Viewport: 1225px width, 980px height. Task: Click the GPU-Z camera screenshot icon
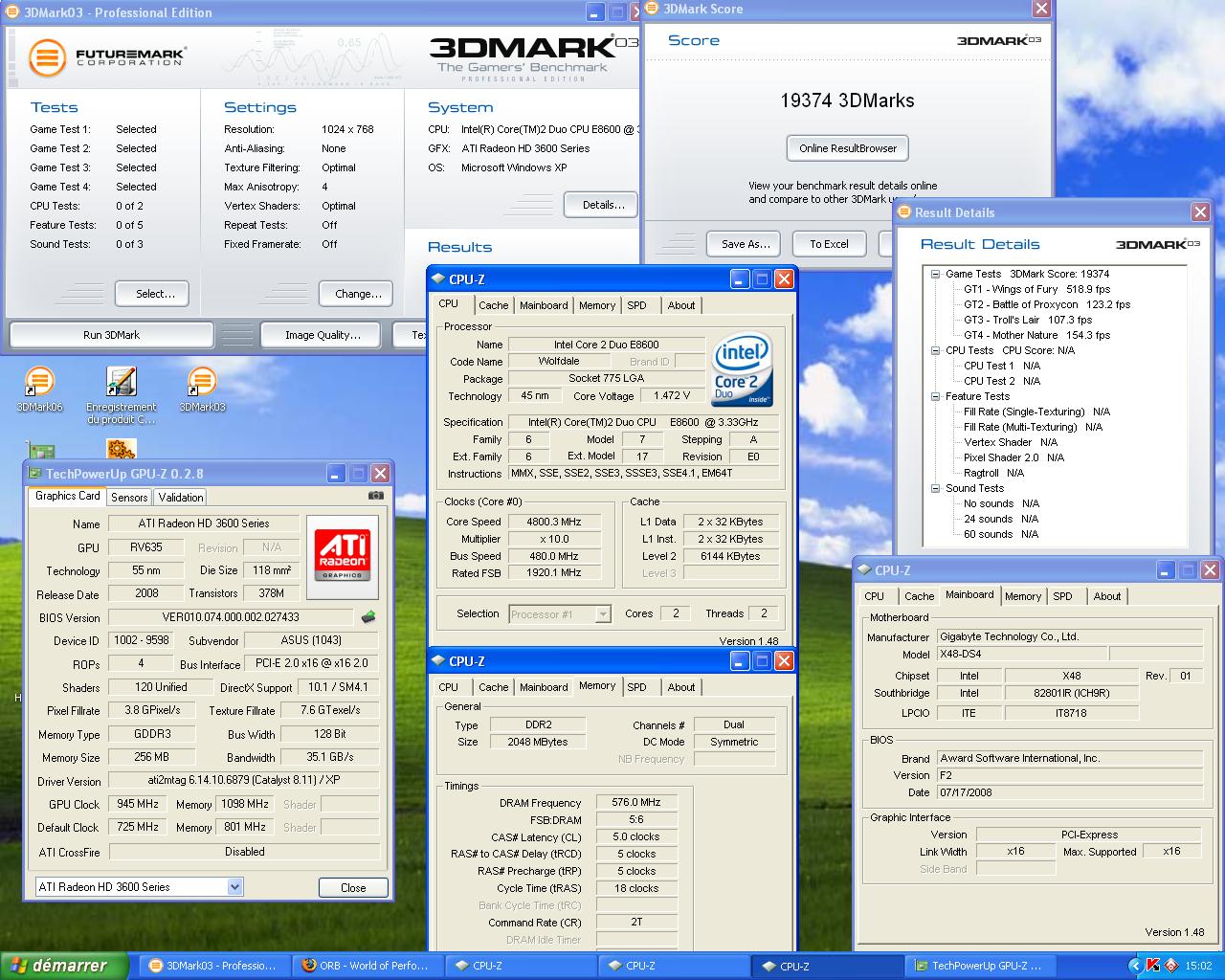coord(376,495)
